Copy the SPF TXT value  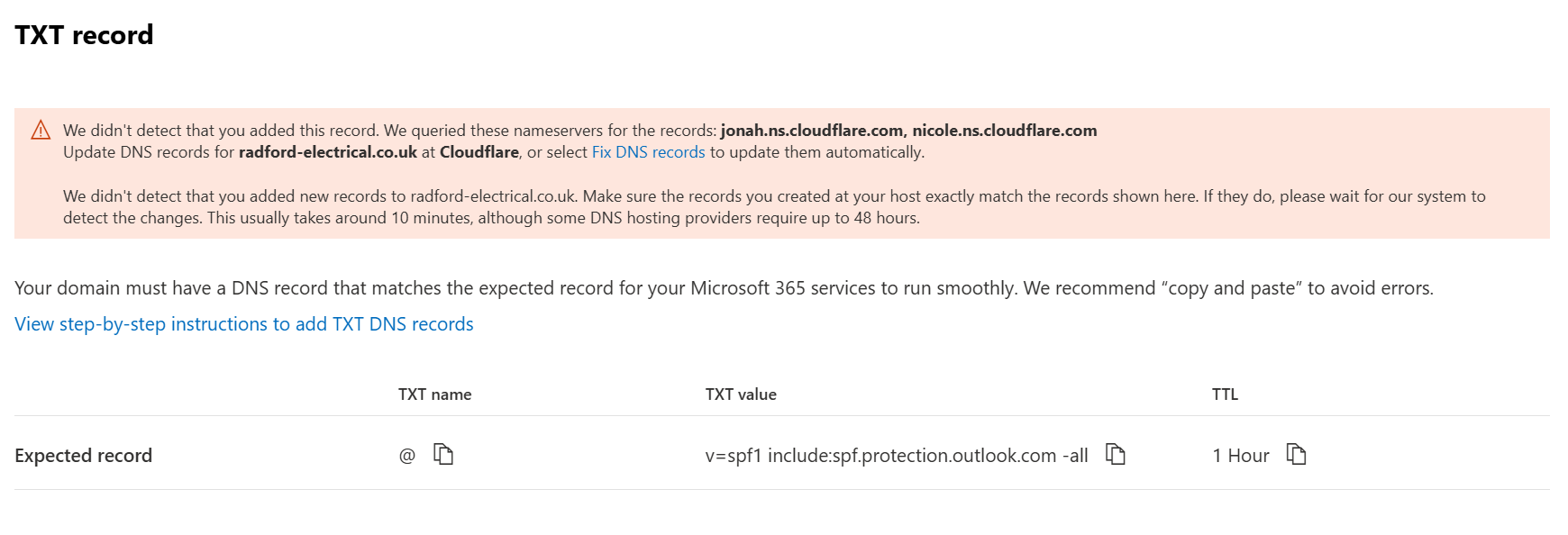pos(1116,454)
